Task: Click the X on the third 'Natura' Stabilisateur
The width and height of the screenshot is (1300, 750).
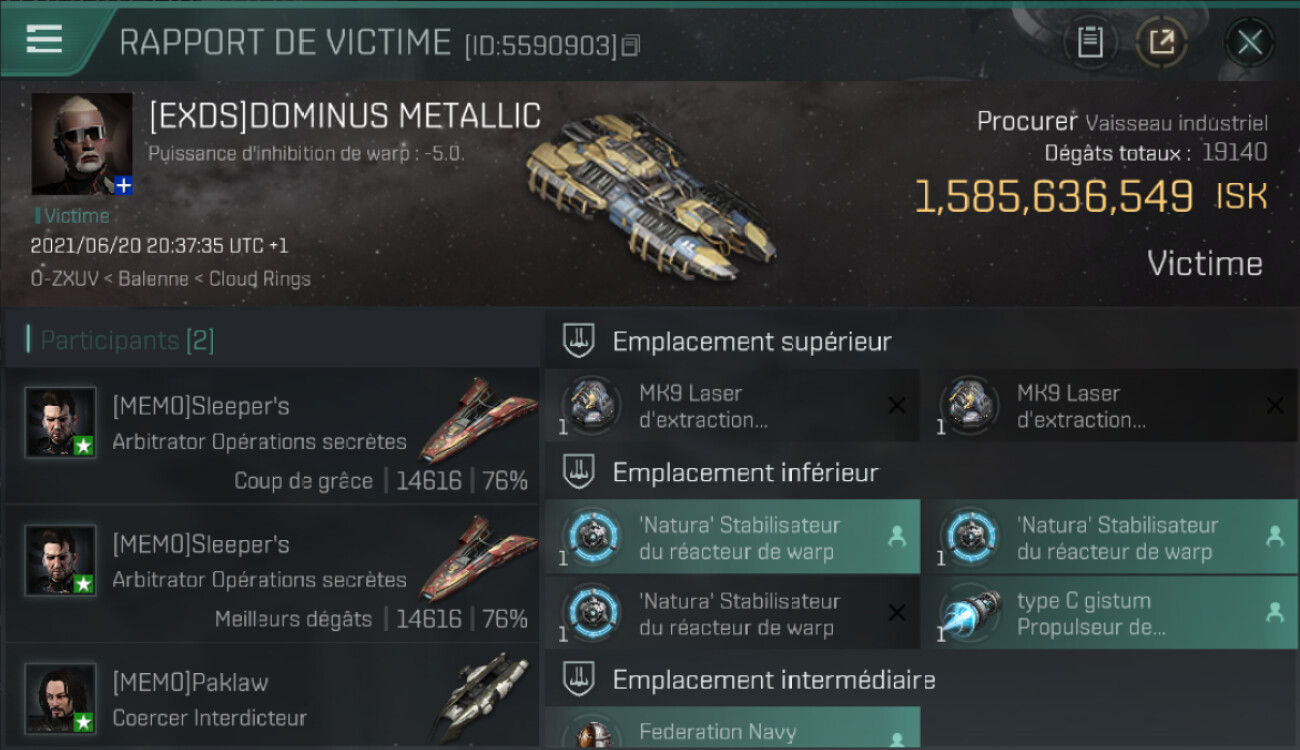Action: click(x=897, y=613)
